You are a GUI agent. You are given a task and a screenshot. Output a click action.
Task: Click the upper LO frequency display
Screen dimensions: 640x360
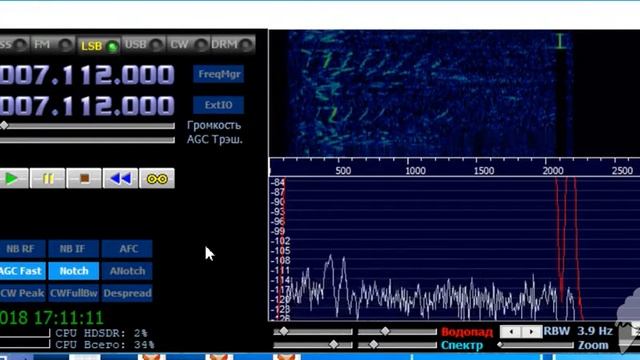pos(87,75)
